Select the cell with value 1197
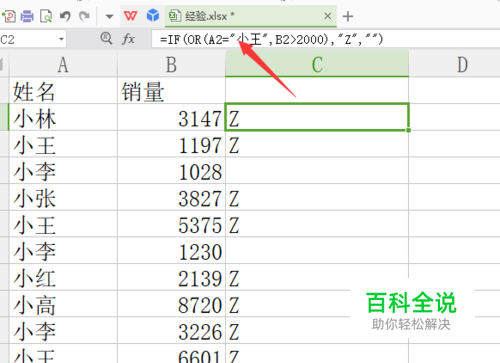The image size is (500, 363). pyautogui.click(x=171, y=144)
